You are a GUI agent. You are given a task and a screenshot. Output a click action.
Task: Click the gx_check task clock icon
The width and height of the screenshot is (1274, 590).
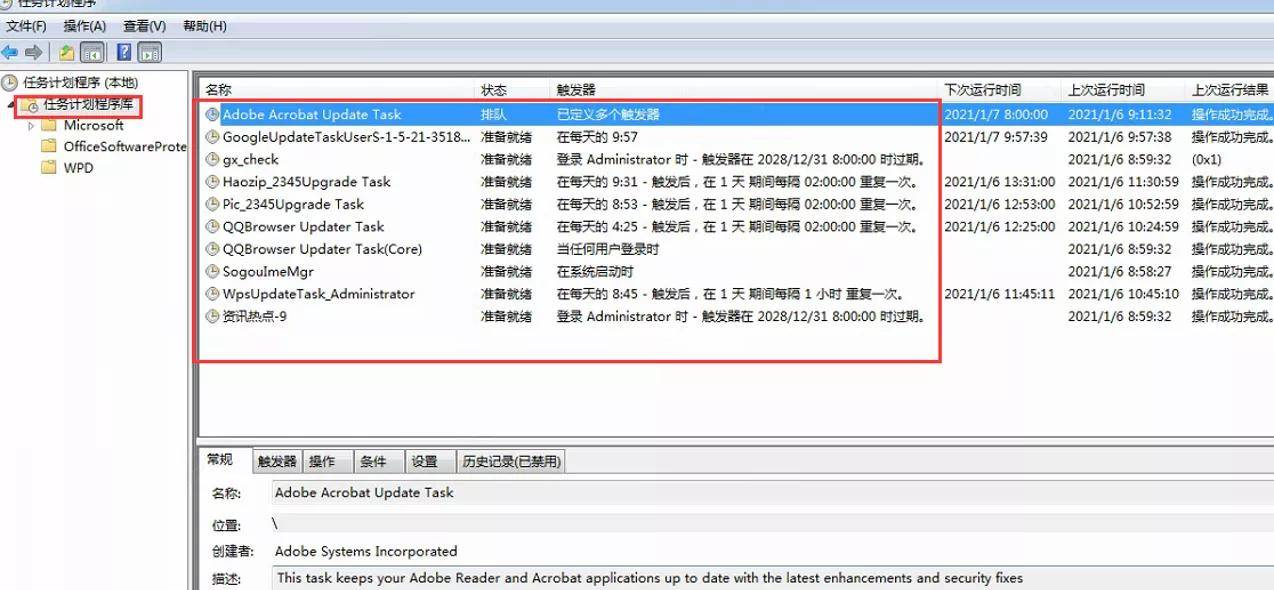click(211, 159)
